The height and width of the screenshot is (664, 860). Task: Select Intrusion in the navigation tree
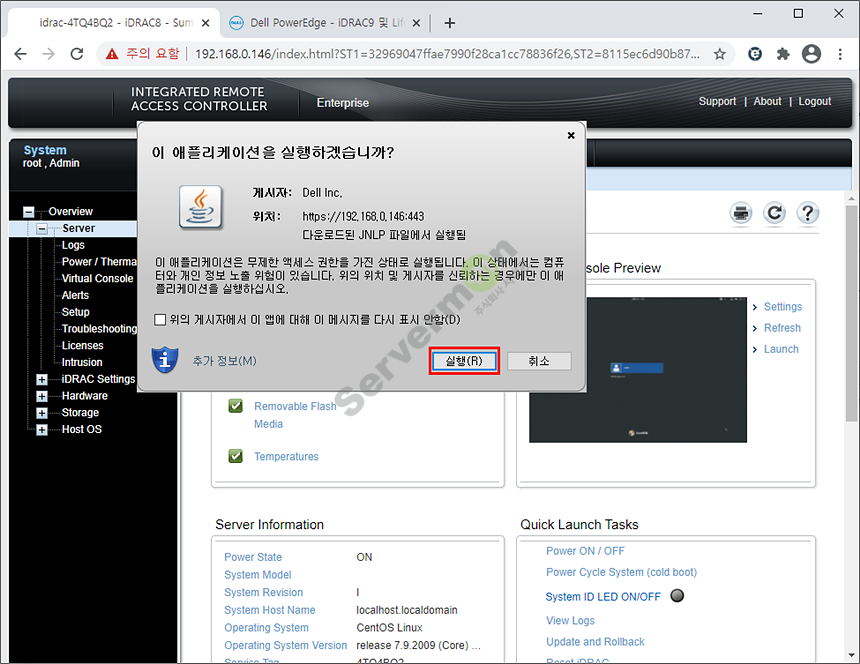click(82, 362)
